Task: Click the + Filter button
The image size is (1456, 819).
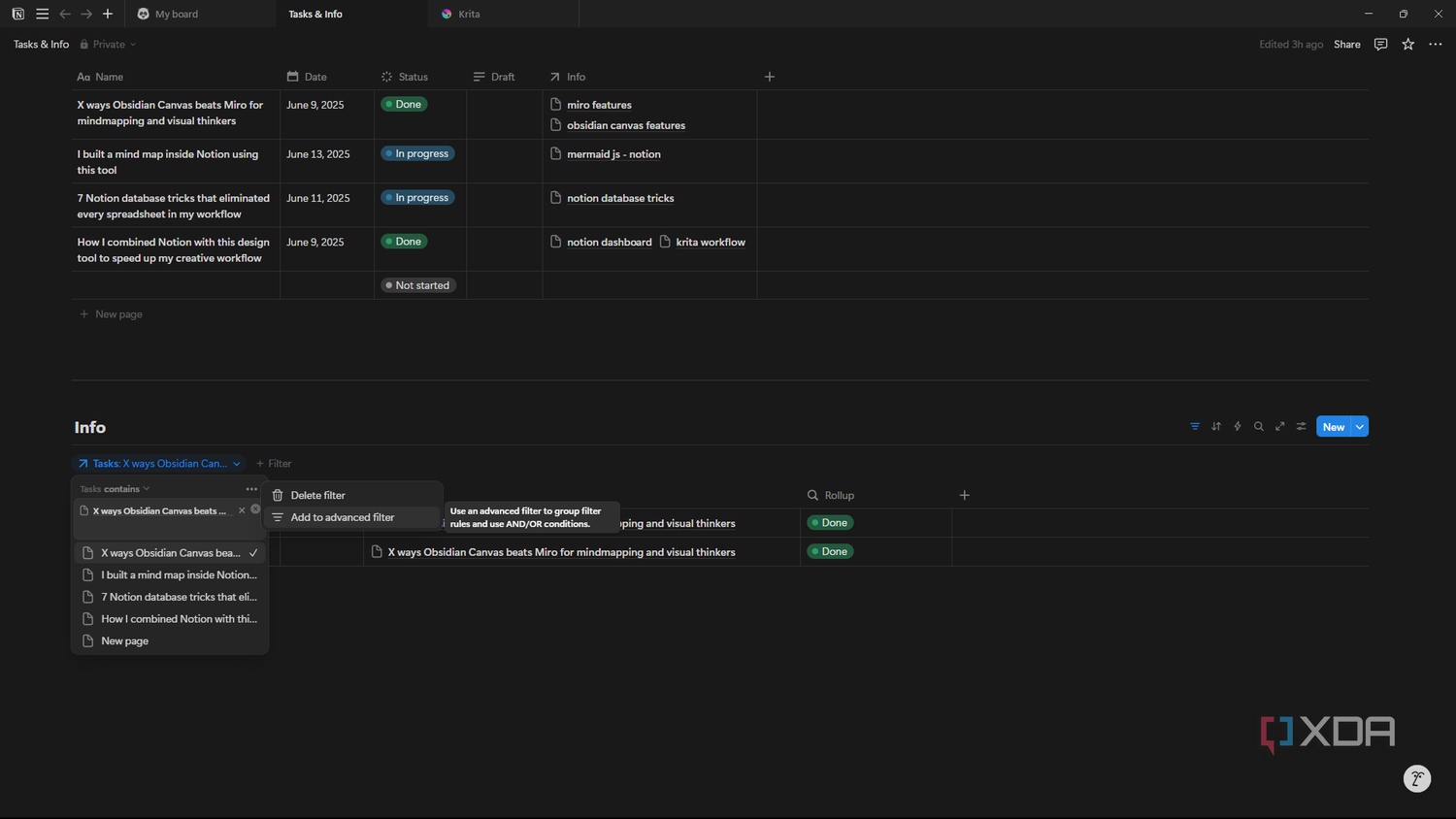Action: click(274, 464)
